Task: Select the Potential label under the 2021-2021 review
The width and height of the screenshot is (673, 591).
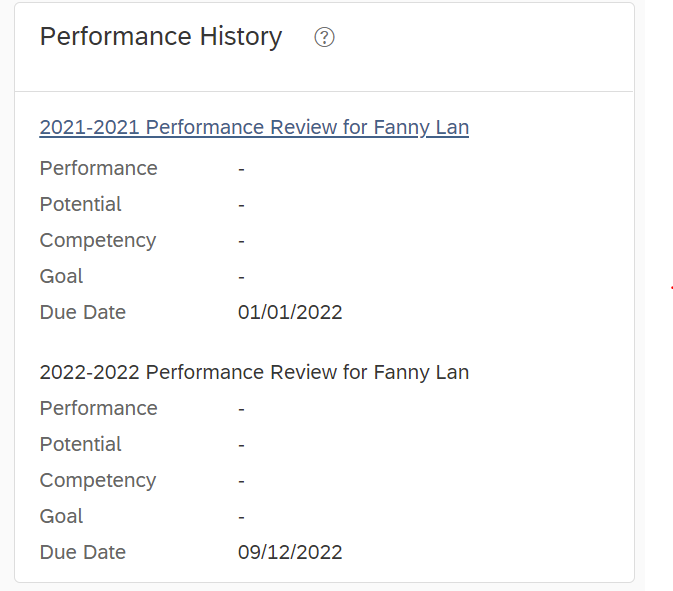Action: 81,204
